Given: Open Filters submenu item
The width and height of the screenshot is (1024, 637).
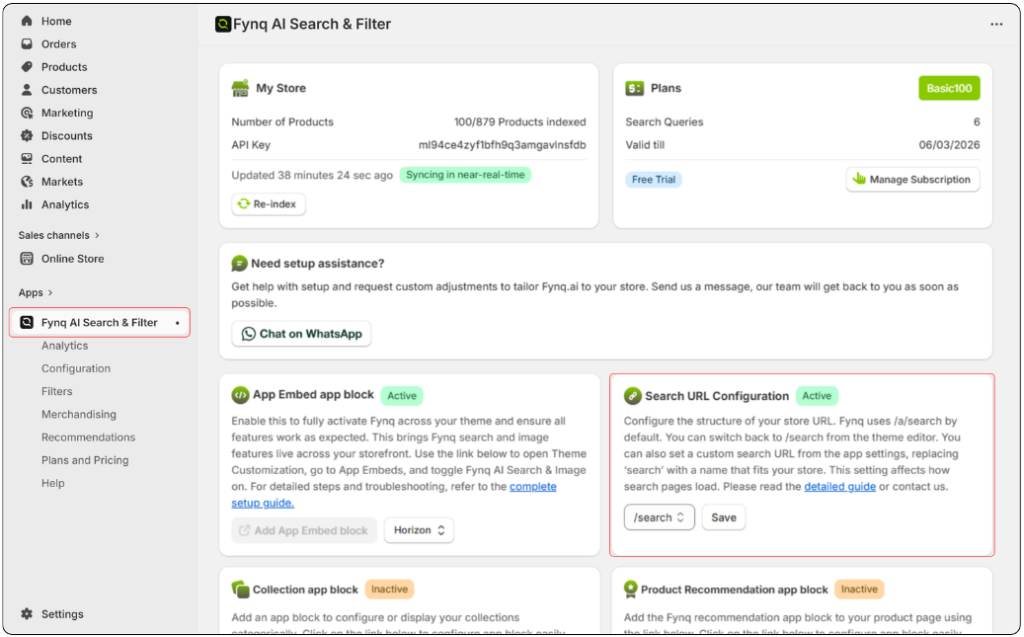Looking at the screenshot, I should (x=57, y=391).
